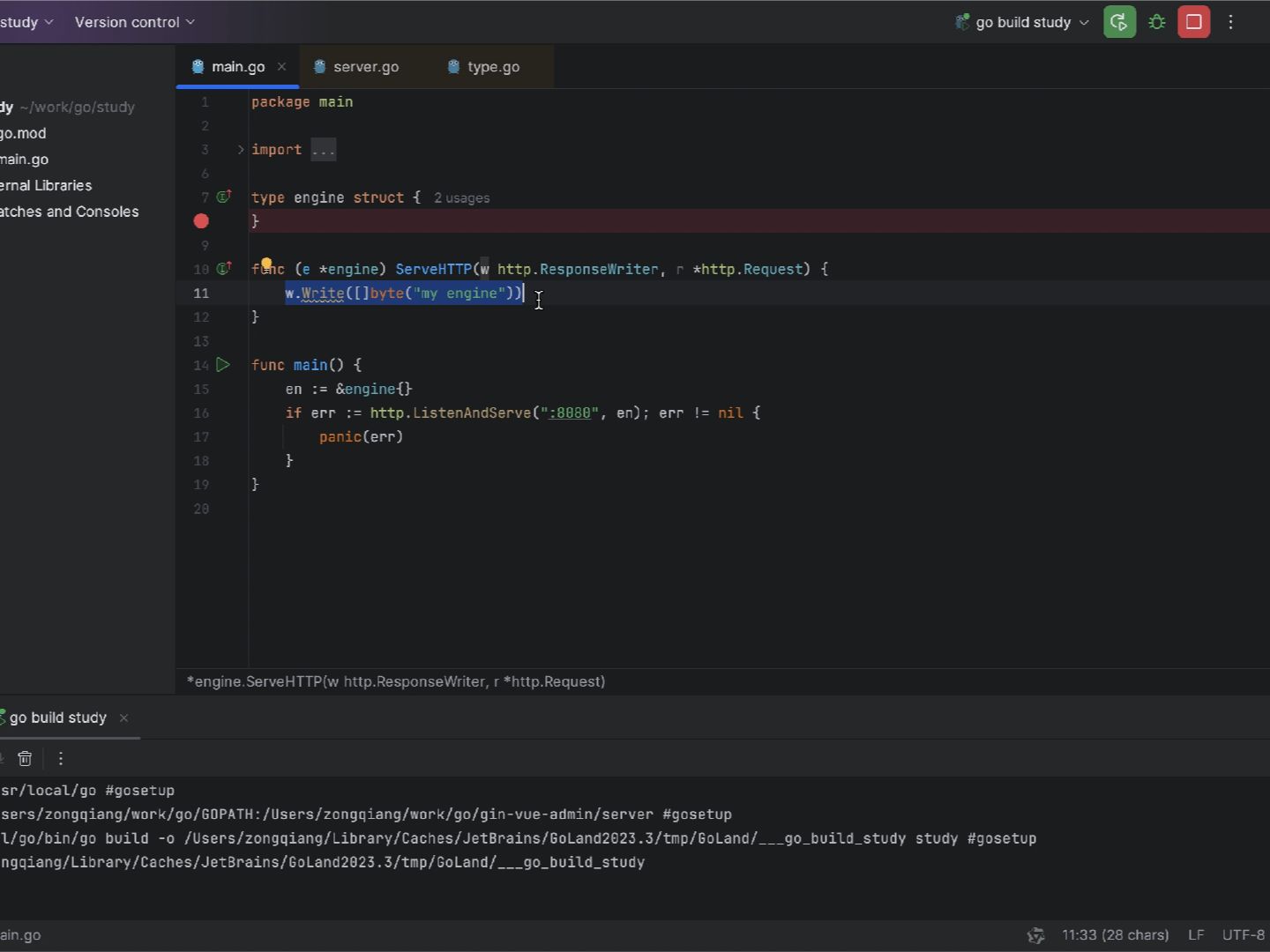The image size is (1270, 952).
Task: Click the implements gutter icon on line 10
Action: coord(224,269)
